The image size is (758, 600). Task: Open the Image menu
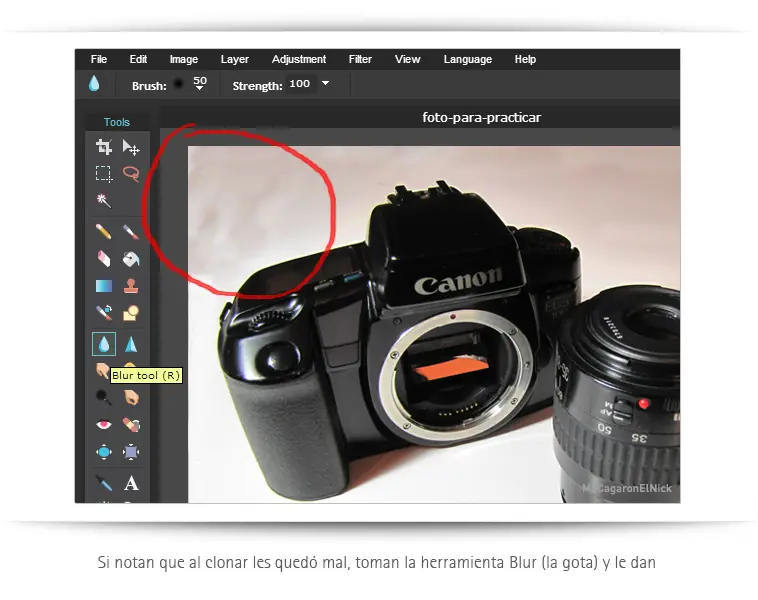(184, 59)
